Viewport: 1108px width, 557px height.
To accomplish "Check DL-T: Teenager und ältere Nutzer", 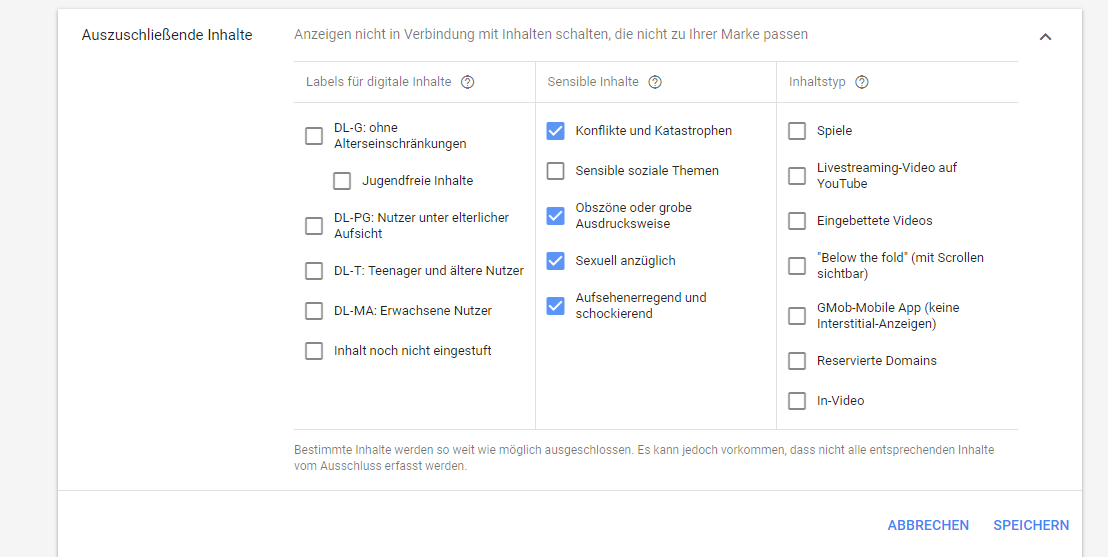I will tap(314, 271).
